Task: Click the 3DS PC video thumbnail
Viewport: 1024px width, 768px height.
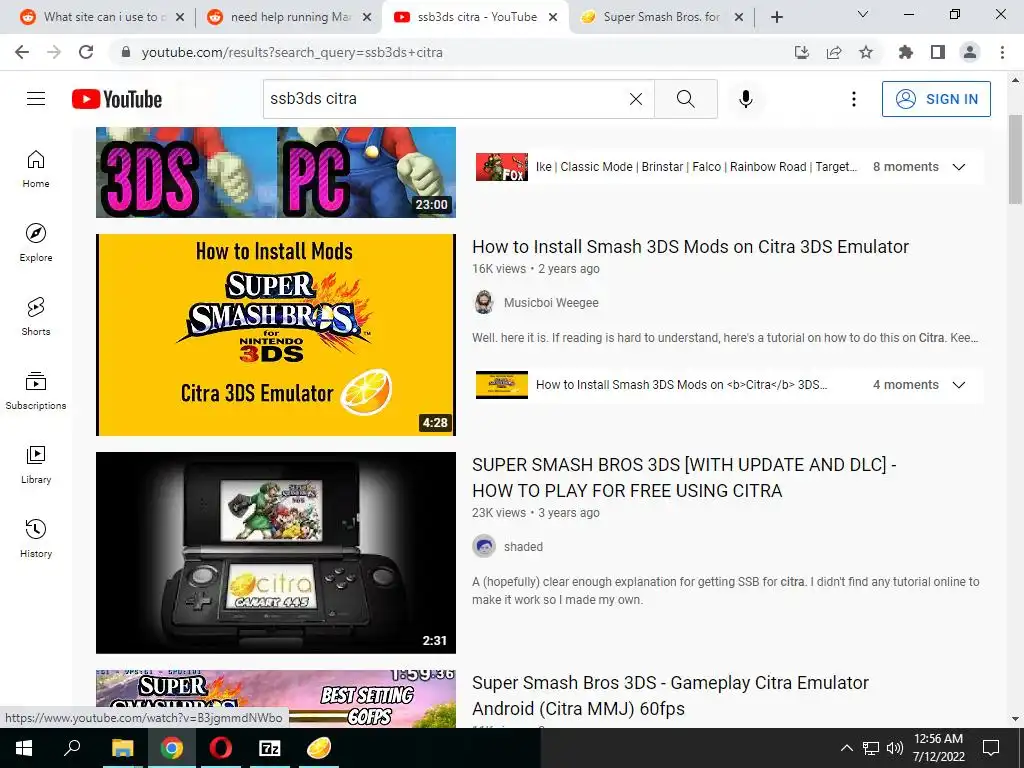Action: point(276,172)
